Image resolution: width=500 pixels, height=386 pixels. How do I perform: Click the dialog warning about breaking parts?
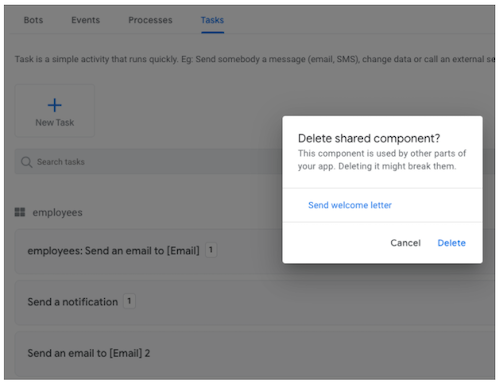382,160
